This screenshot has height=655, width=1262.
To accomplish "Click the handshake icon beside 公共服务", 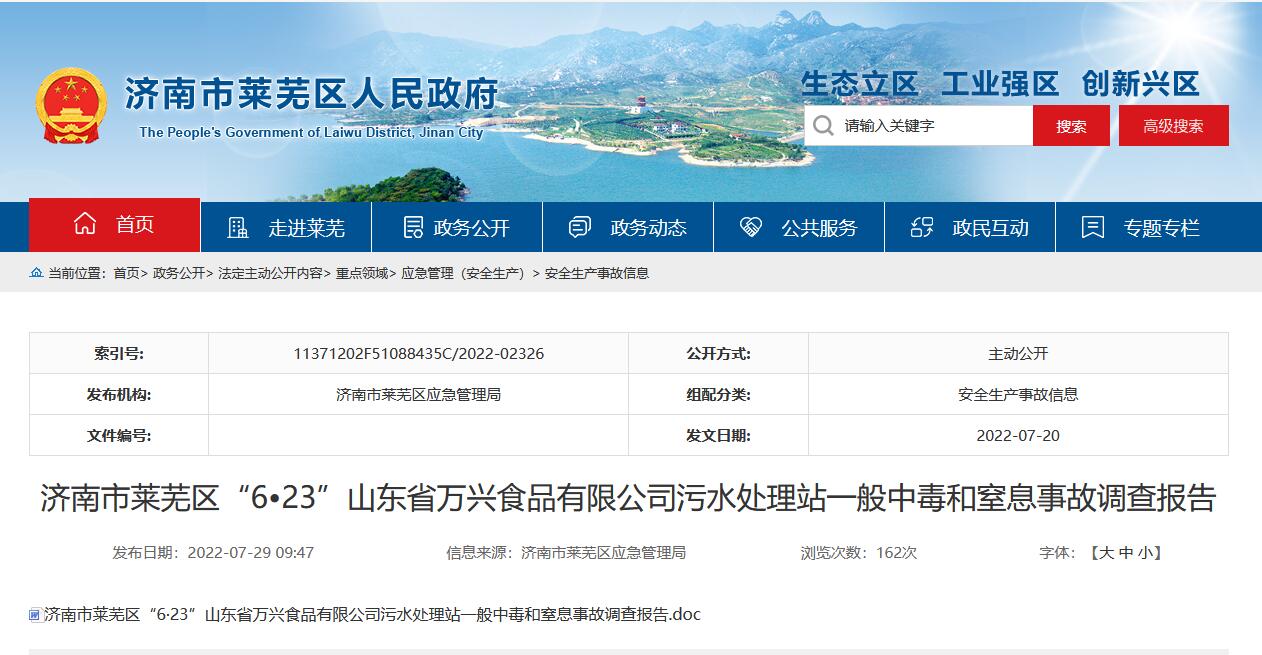I will (x=751, y=228).
